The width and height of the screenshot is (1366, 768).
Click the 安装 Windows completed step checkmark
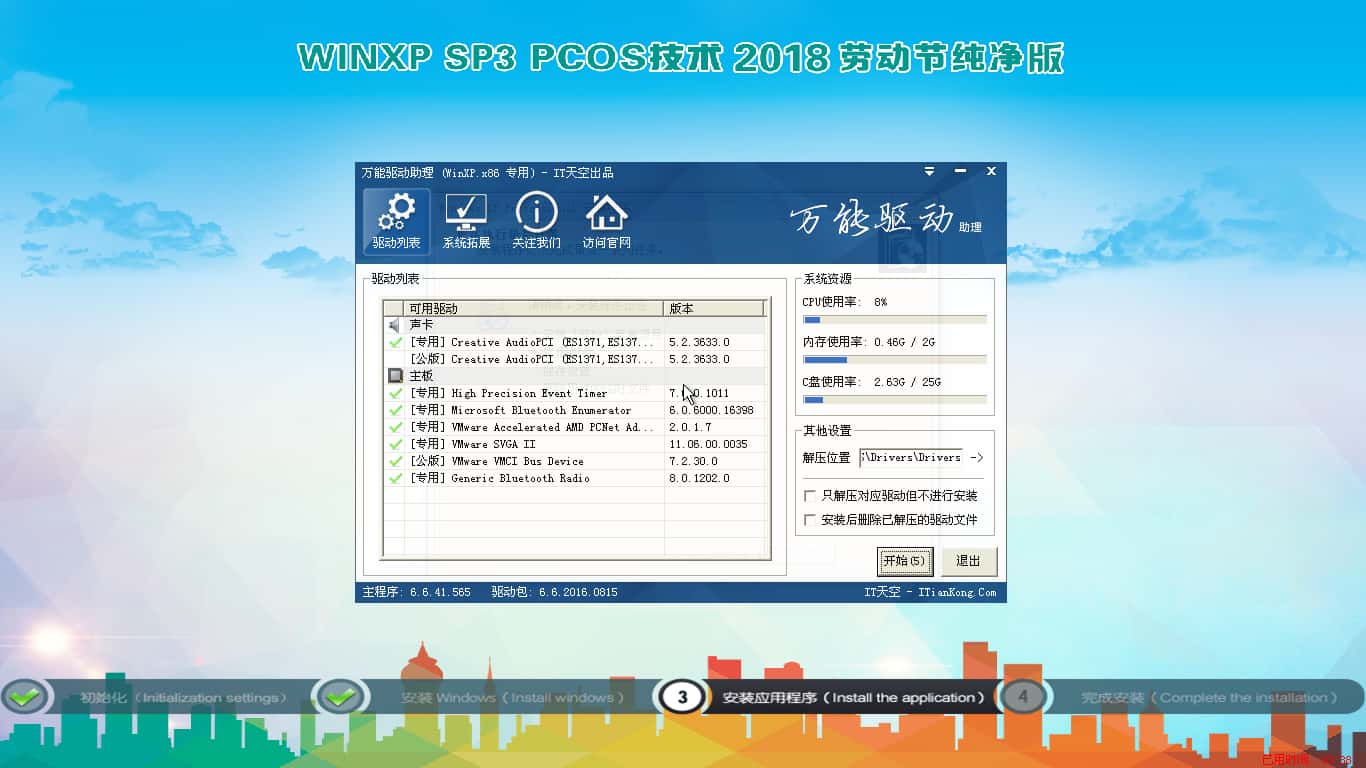(341, 696)
